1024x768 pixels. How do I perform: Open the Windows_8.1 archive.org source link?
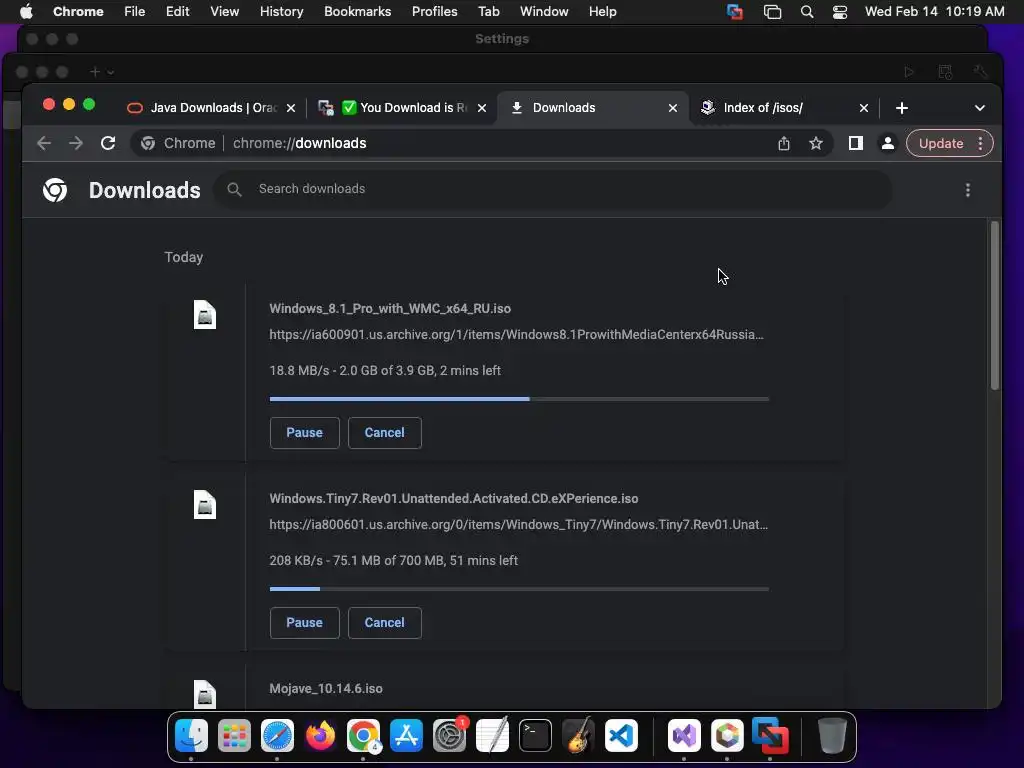point(517,334)
